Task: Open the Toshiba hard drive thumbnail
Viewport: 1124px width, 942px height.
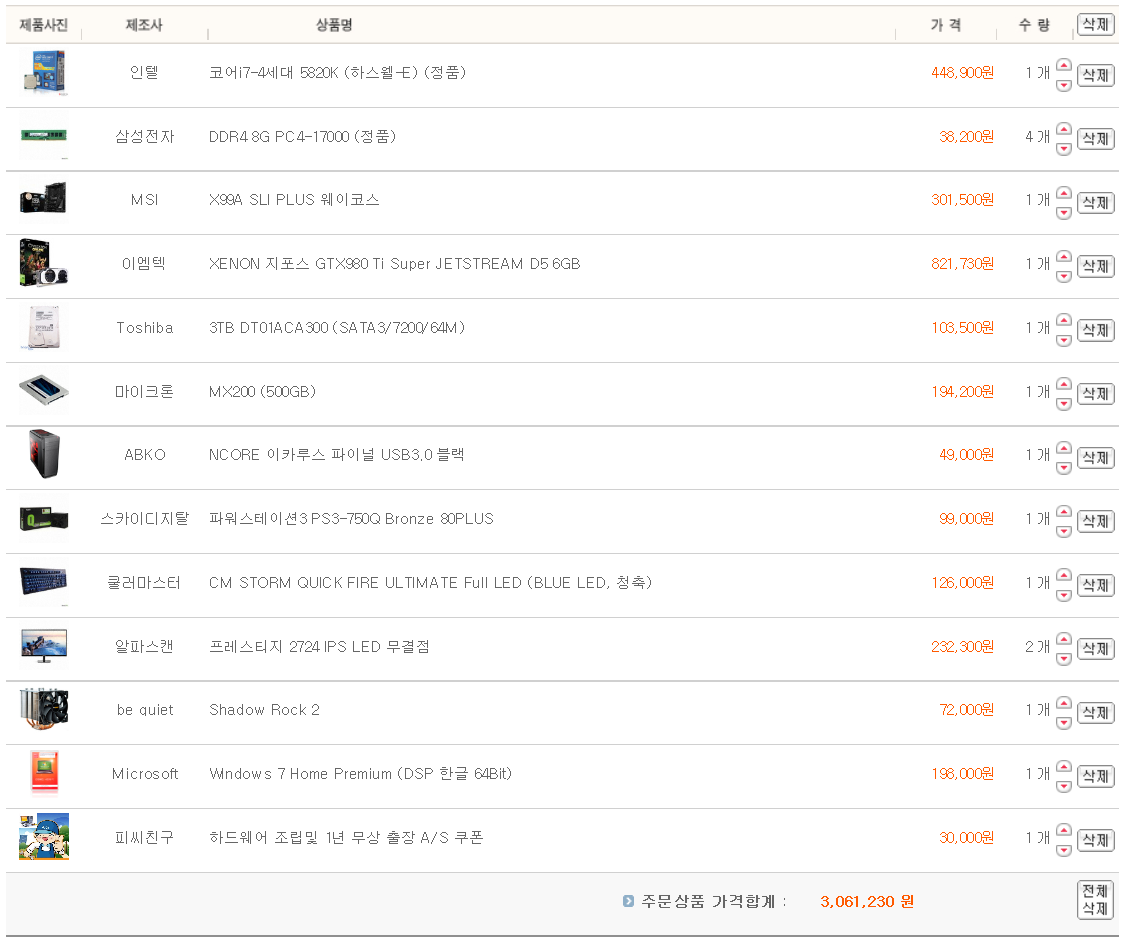Action: coord(44,327)
